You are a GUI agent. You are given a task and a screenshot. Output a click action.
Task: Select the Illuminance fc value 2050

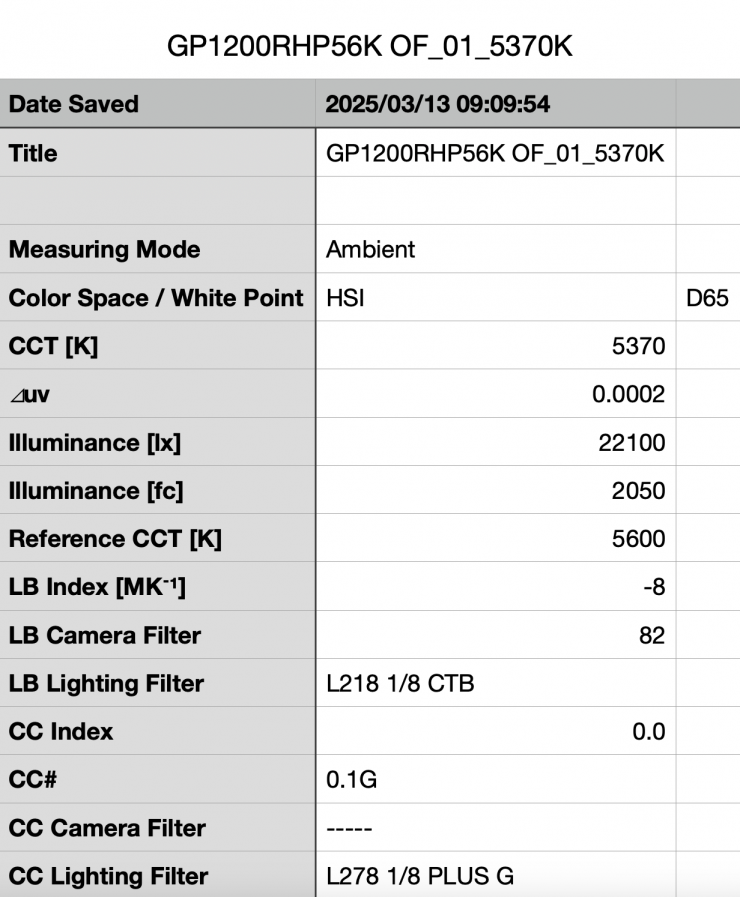640,490
